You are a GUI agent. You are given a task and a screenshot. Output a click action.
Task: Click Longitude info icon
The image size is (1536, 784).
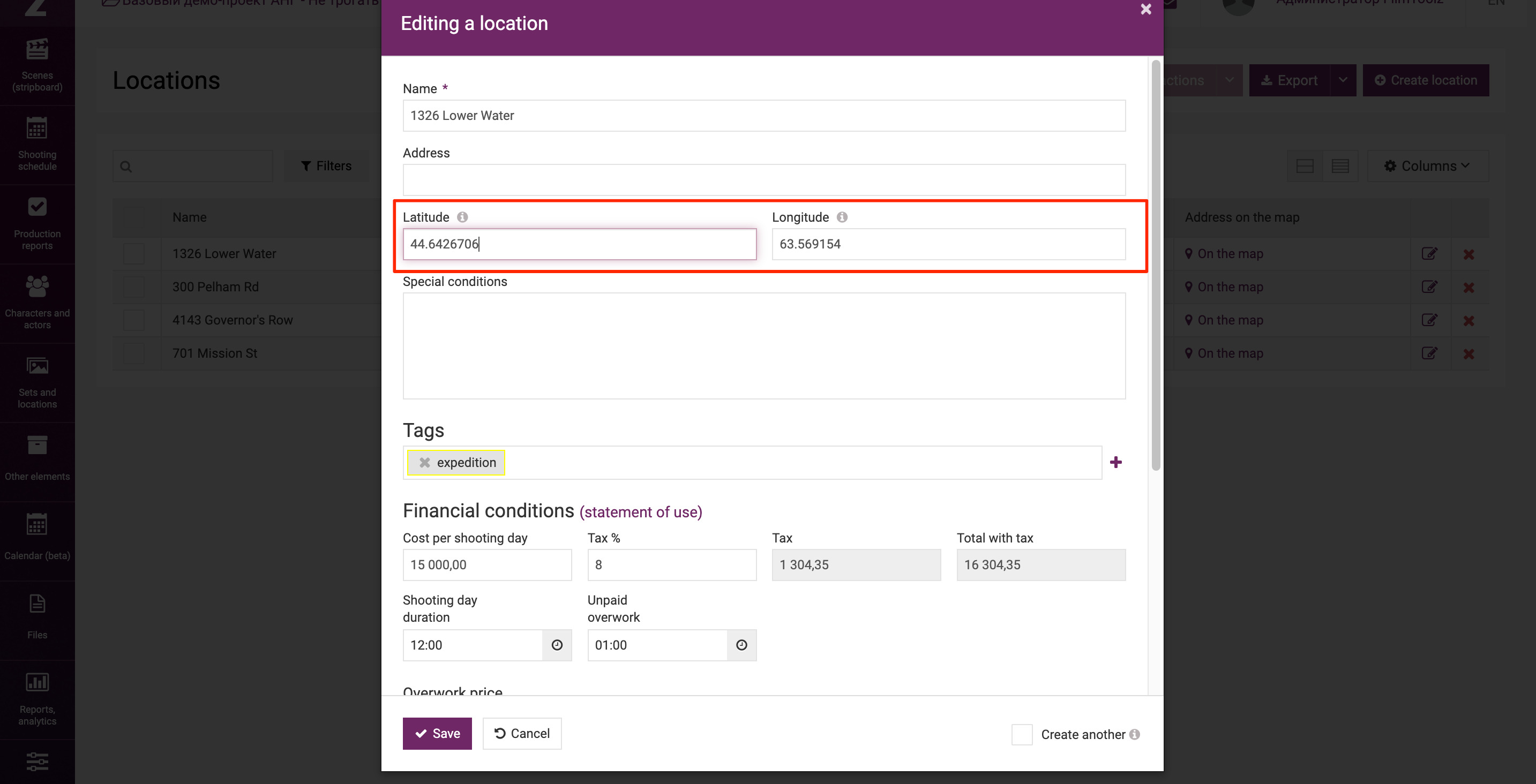[841, 217]
